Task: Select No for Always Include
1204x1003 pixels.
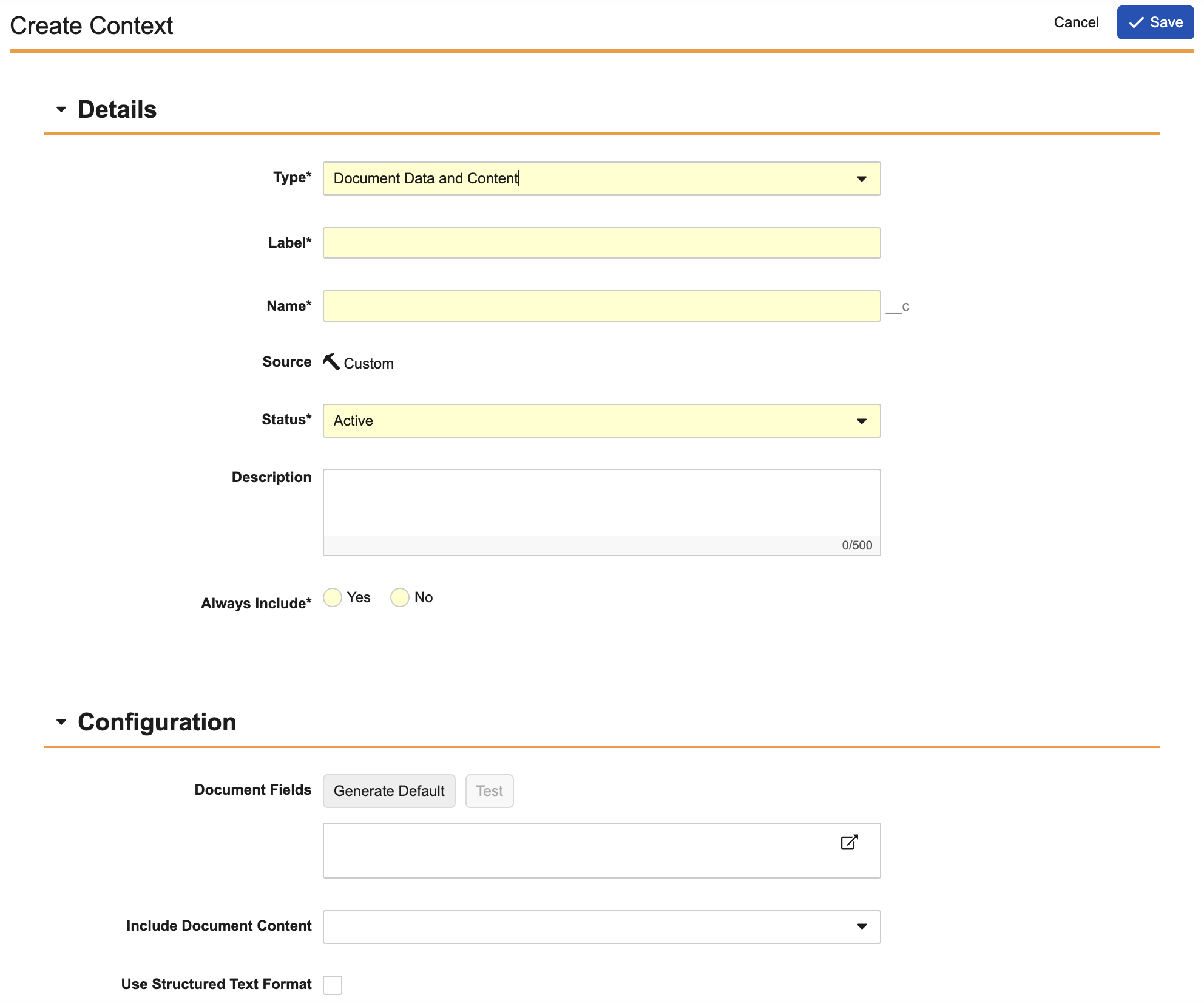Action: point(399,597)
